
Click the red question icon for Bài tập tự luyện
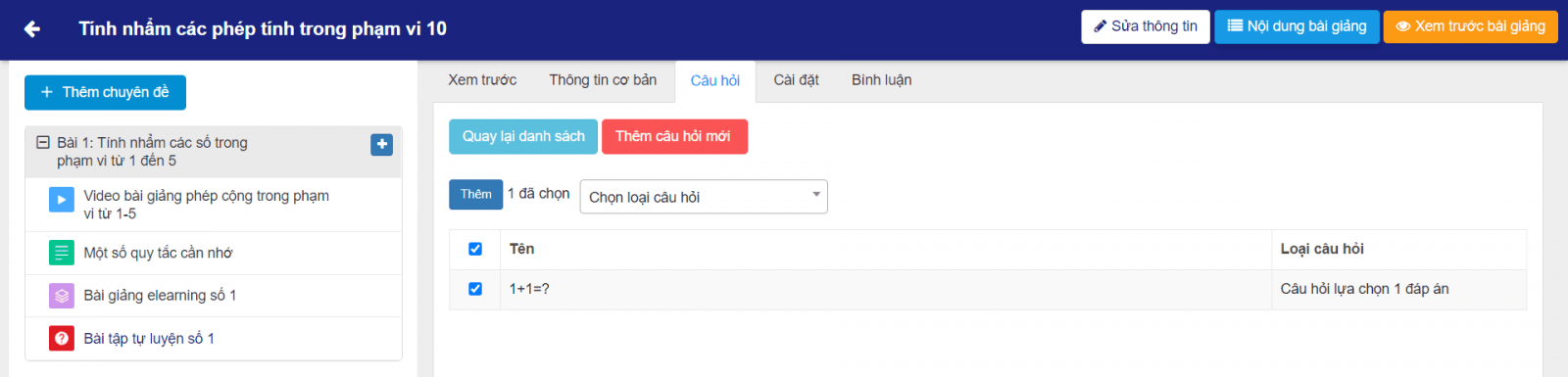click(x=62, y=338)
